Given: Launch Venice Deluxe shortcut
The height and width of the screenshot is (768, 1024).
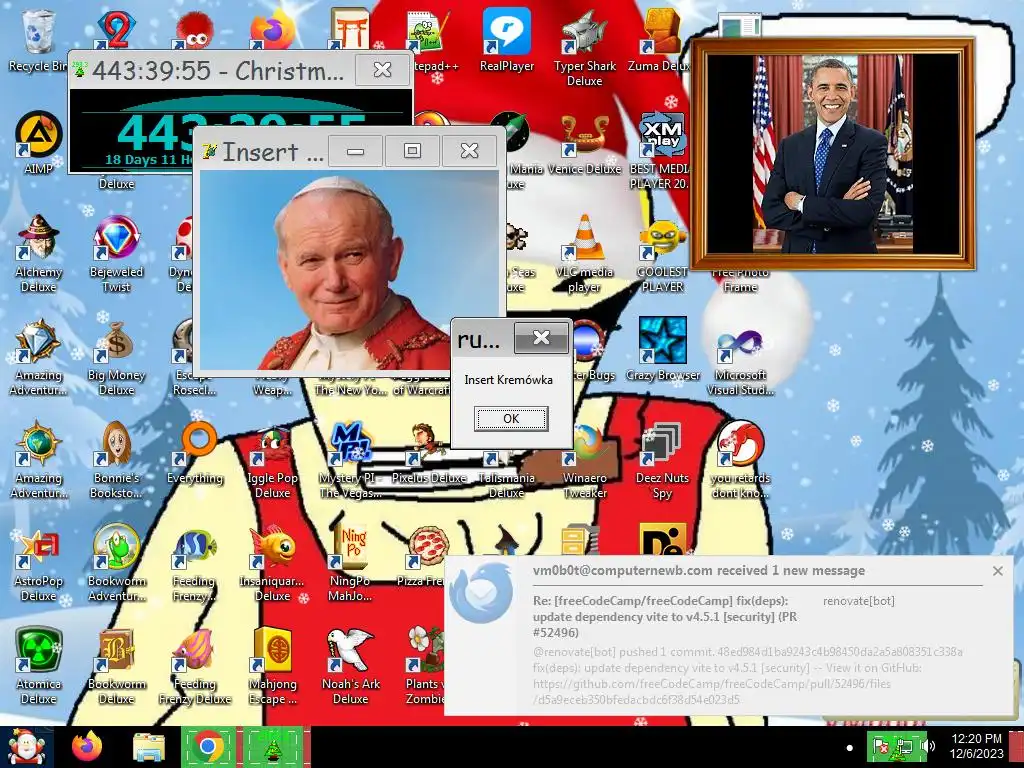Looking at the screenshot, I should coord(584,144).
